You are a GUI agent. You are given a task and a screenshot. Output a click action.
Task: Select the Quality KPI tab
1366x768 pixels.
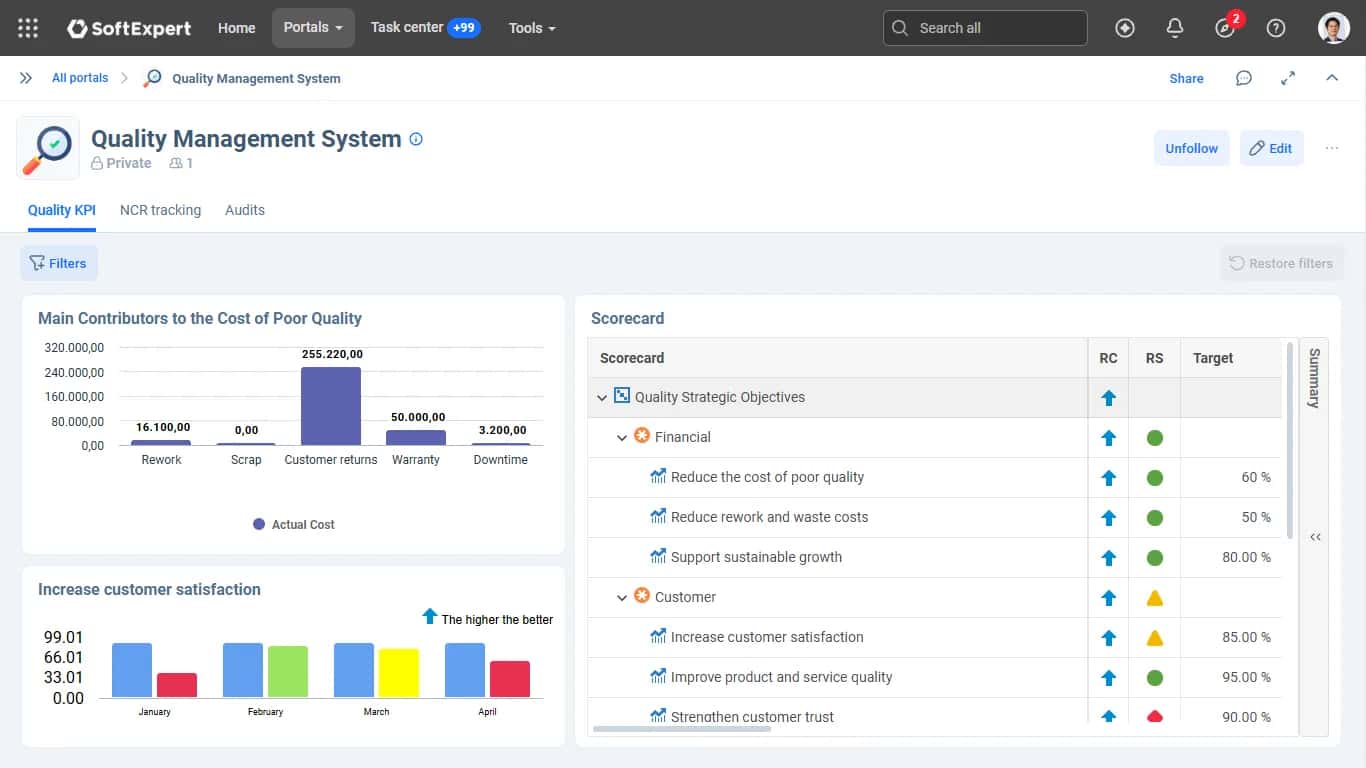point(62,210)
